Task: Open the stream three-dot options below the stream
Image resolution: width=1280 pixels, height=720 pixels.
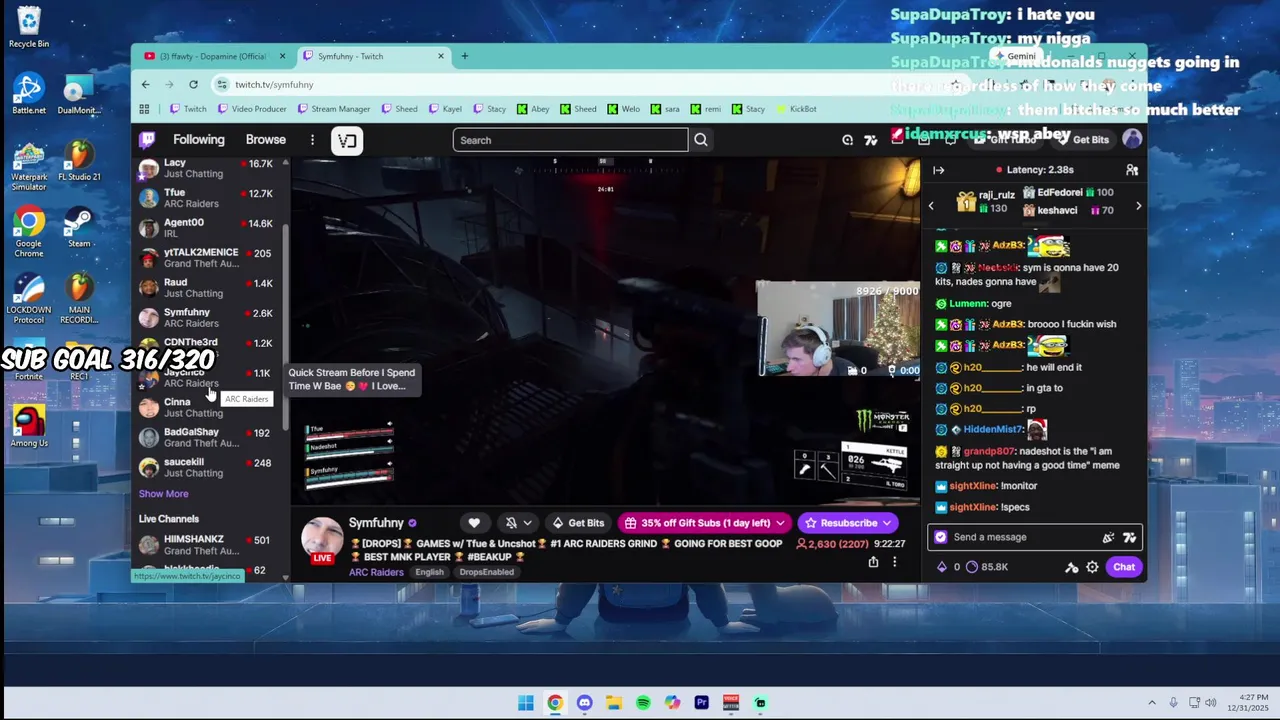Action: [x=895, y=562]
